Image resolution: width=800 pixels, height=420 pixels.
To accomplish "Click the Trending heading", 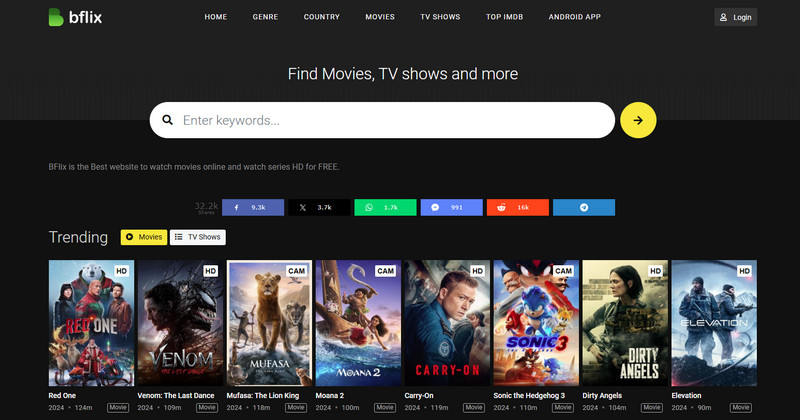I will [x=78, y=237].
